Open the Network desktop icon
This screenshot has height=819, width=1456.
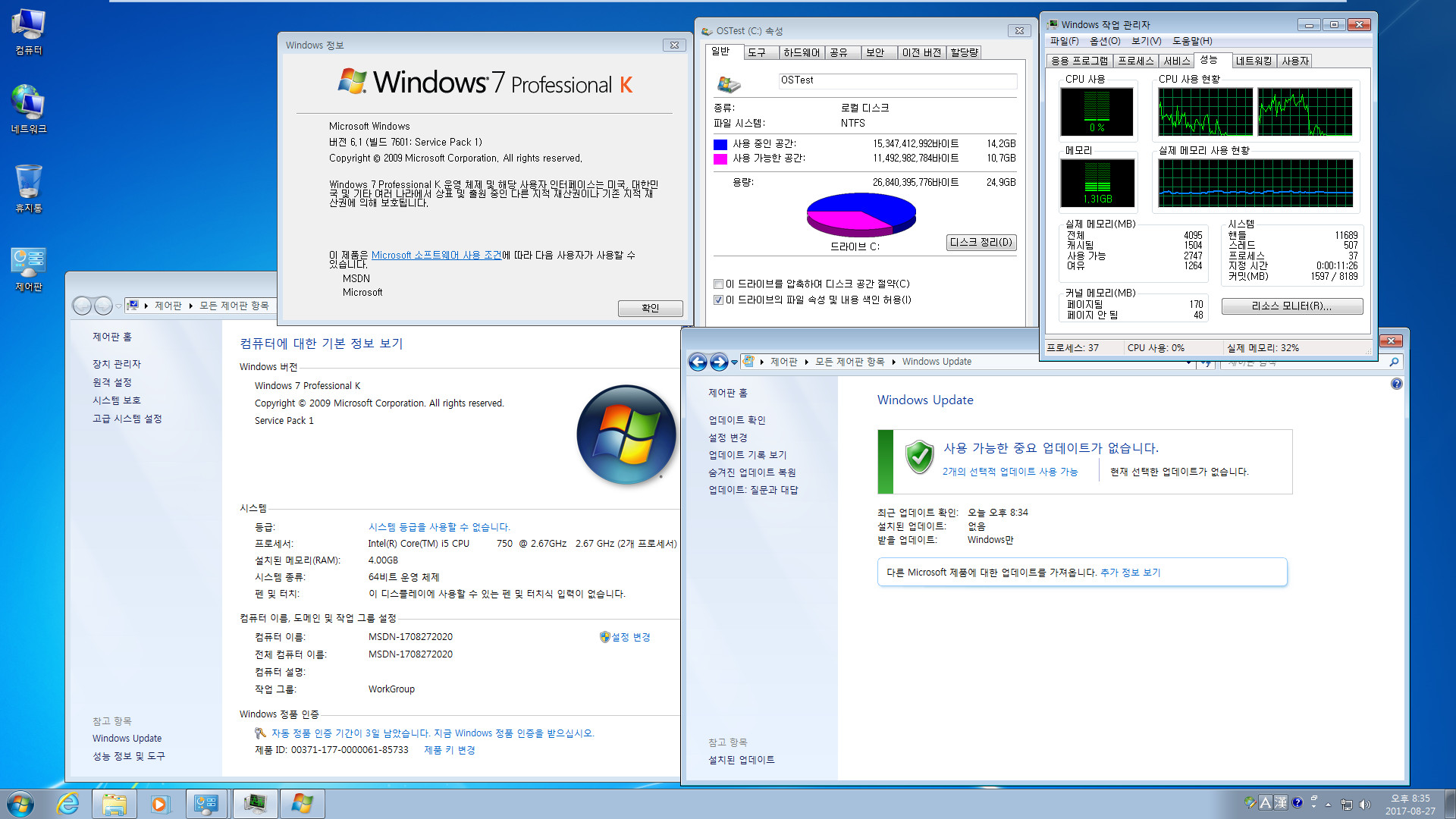coord(29,110)
